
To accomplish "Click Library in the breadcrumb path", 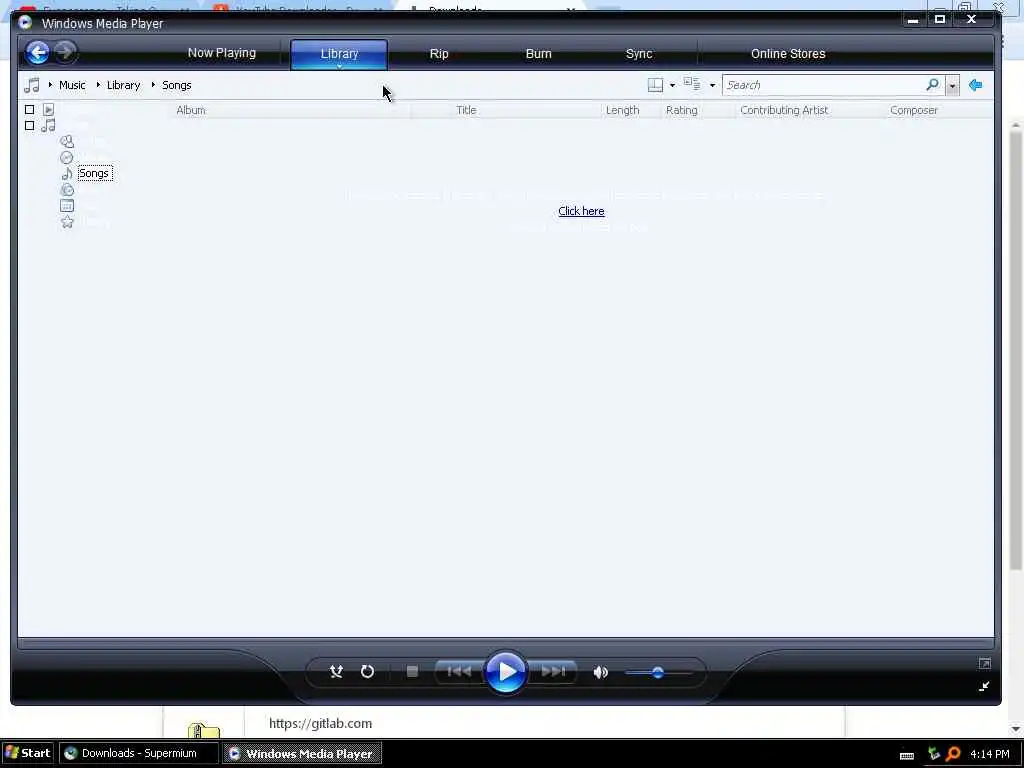I will click(123, 85).
